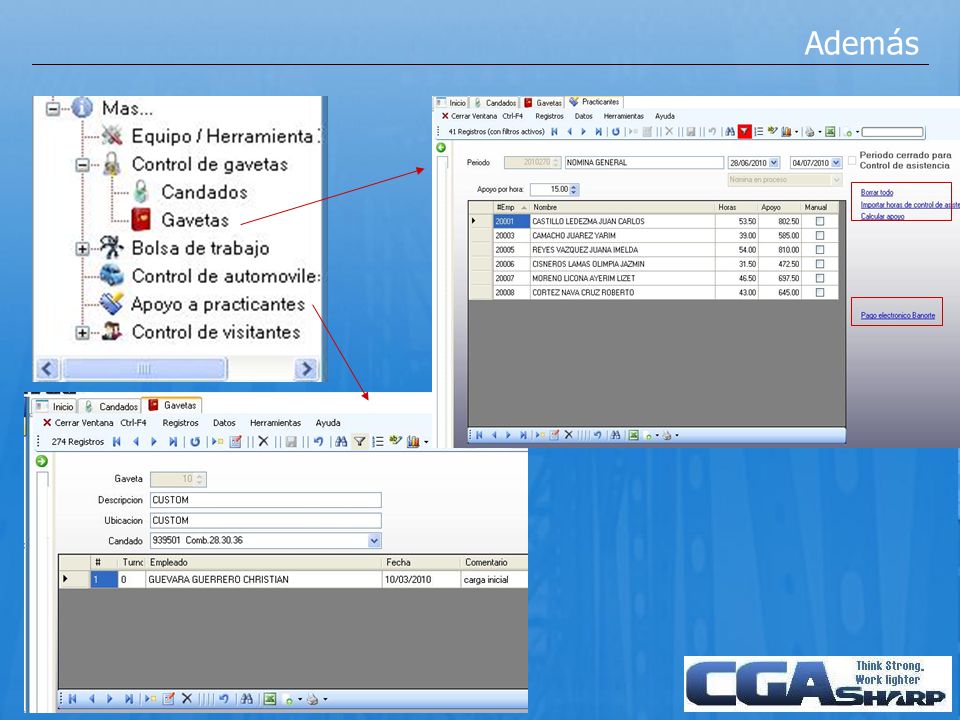Go to next record in Practicantes top toolbar
The image size is (960, 720).
(x=583, y=131)
